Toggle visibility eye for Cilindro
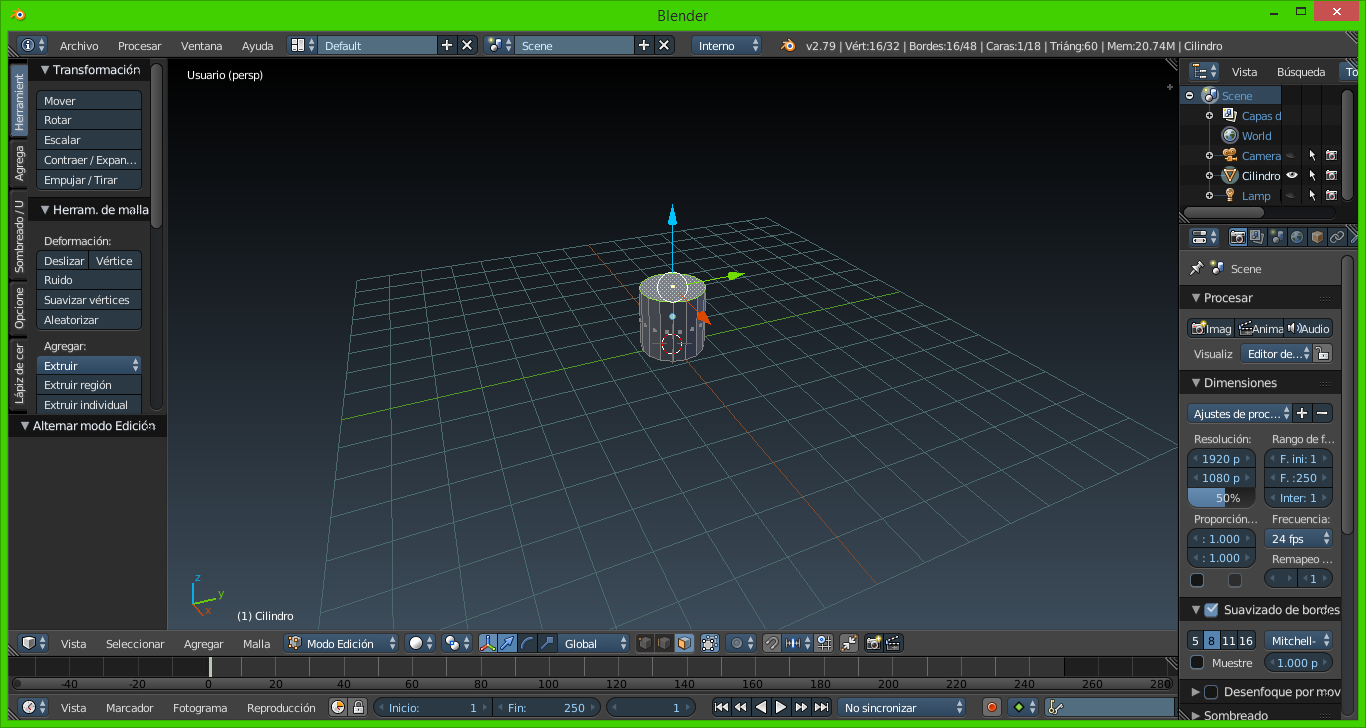Image resolution: width=1366 pixels, height=728 pixels. [1292, 176]
